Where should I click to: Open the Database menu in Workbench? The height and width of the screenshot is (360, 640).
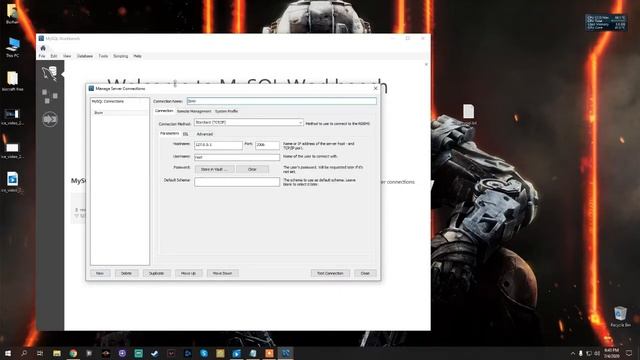(x=85, y=56)
